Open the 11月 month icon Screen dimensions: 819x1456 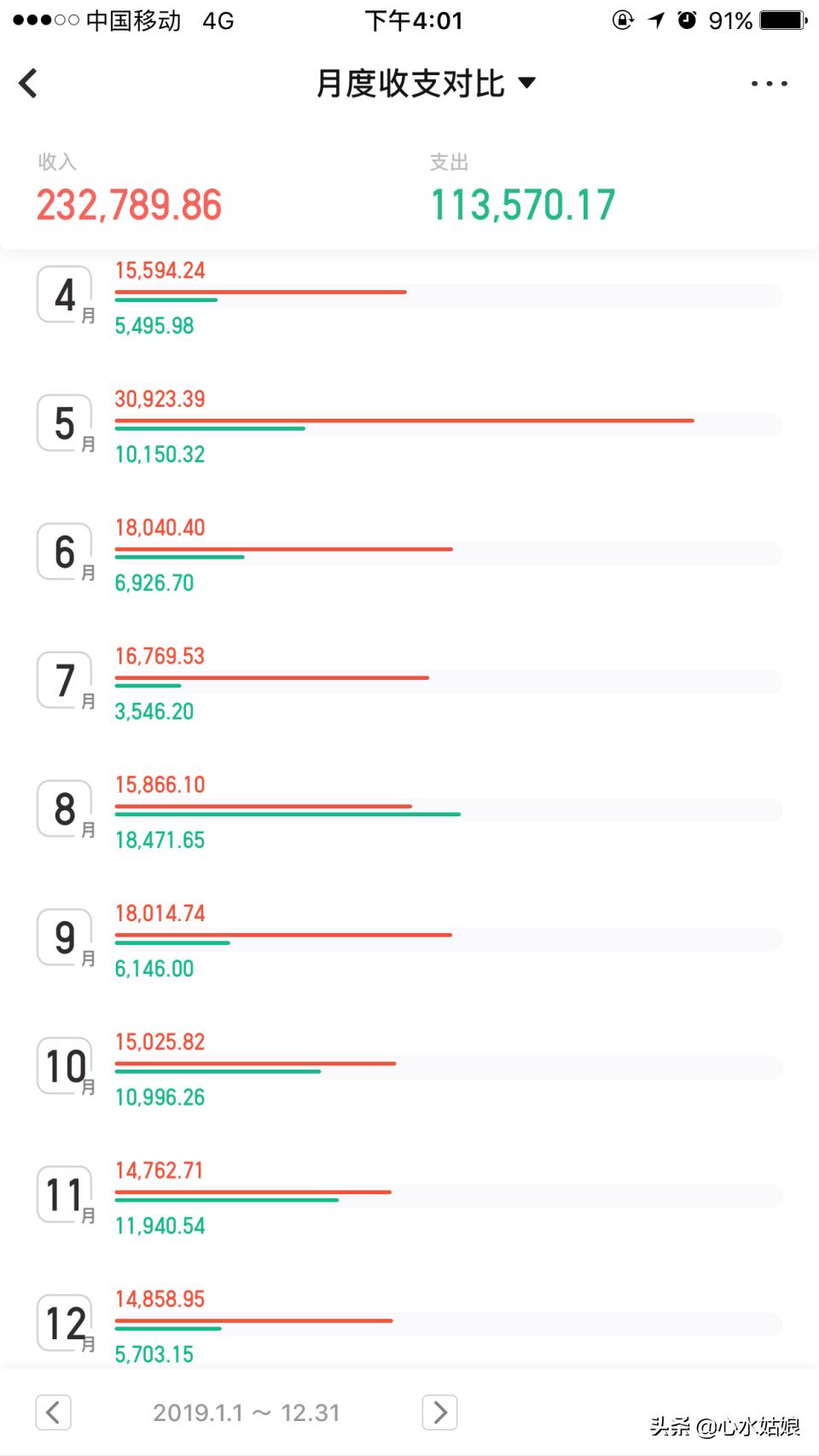coord(65,1195)
